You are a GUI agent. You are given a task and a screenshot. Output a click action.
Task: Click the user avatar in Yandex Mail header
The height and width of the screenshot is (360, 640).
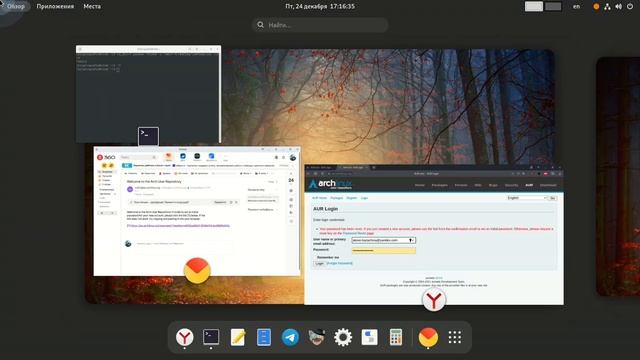(293, 158)
